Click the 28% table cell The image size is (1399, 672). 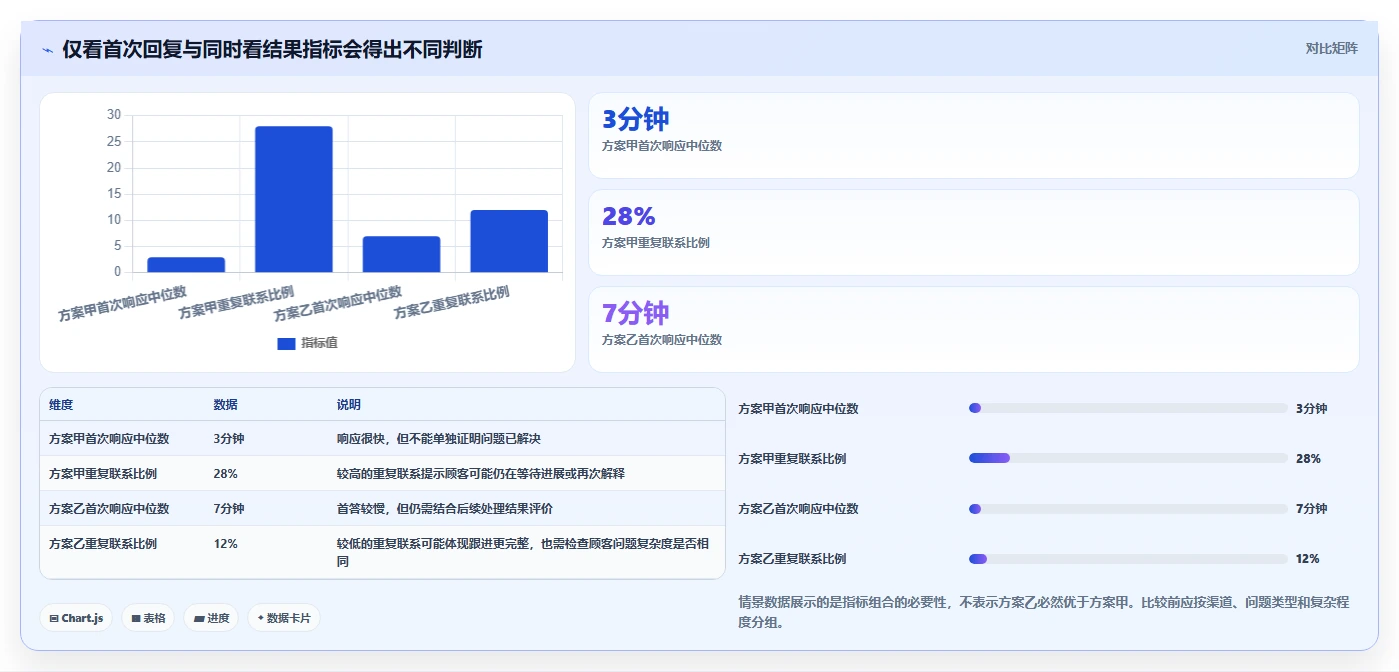coord(226,473)
